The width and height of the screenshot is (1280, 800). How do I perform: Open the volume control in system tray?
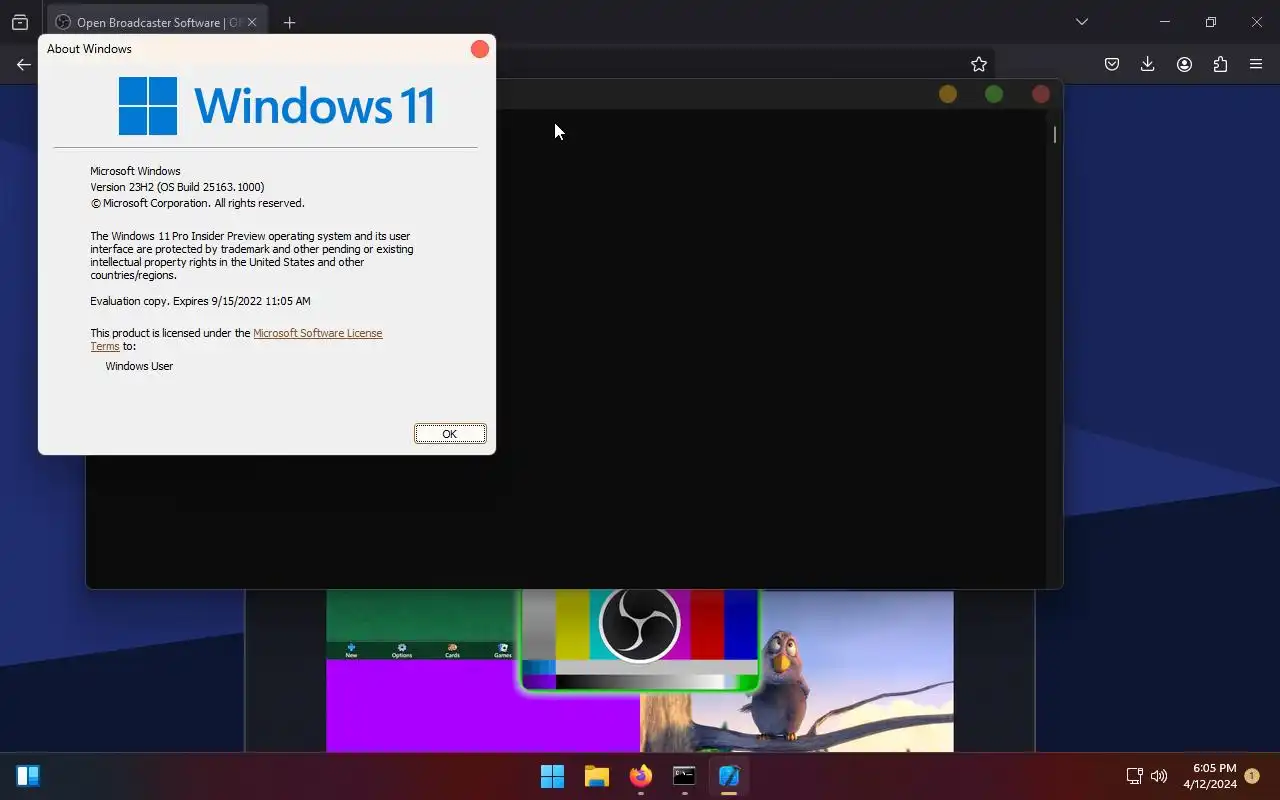point(1159,776)
